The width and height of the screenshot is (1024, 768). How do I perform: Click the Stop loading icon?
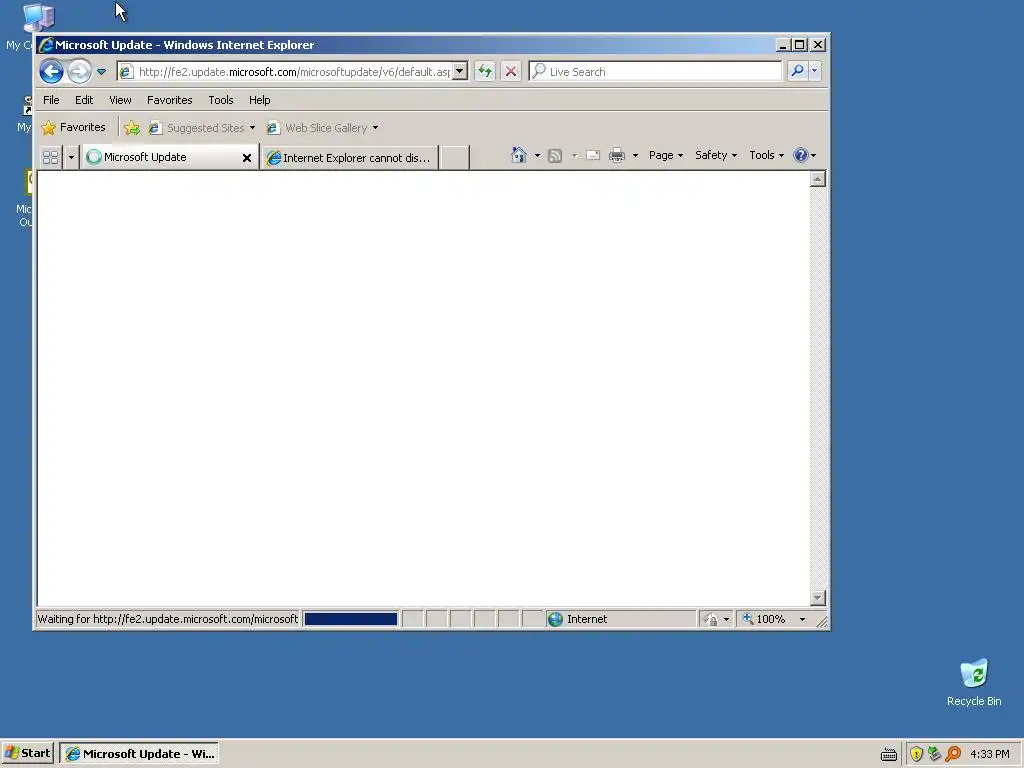pyautogui.click(x=511, y=71)
